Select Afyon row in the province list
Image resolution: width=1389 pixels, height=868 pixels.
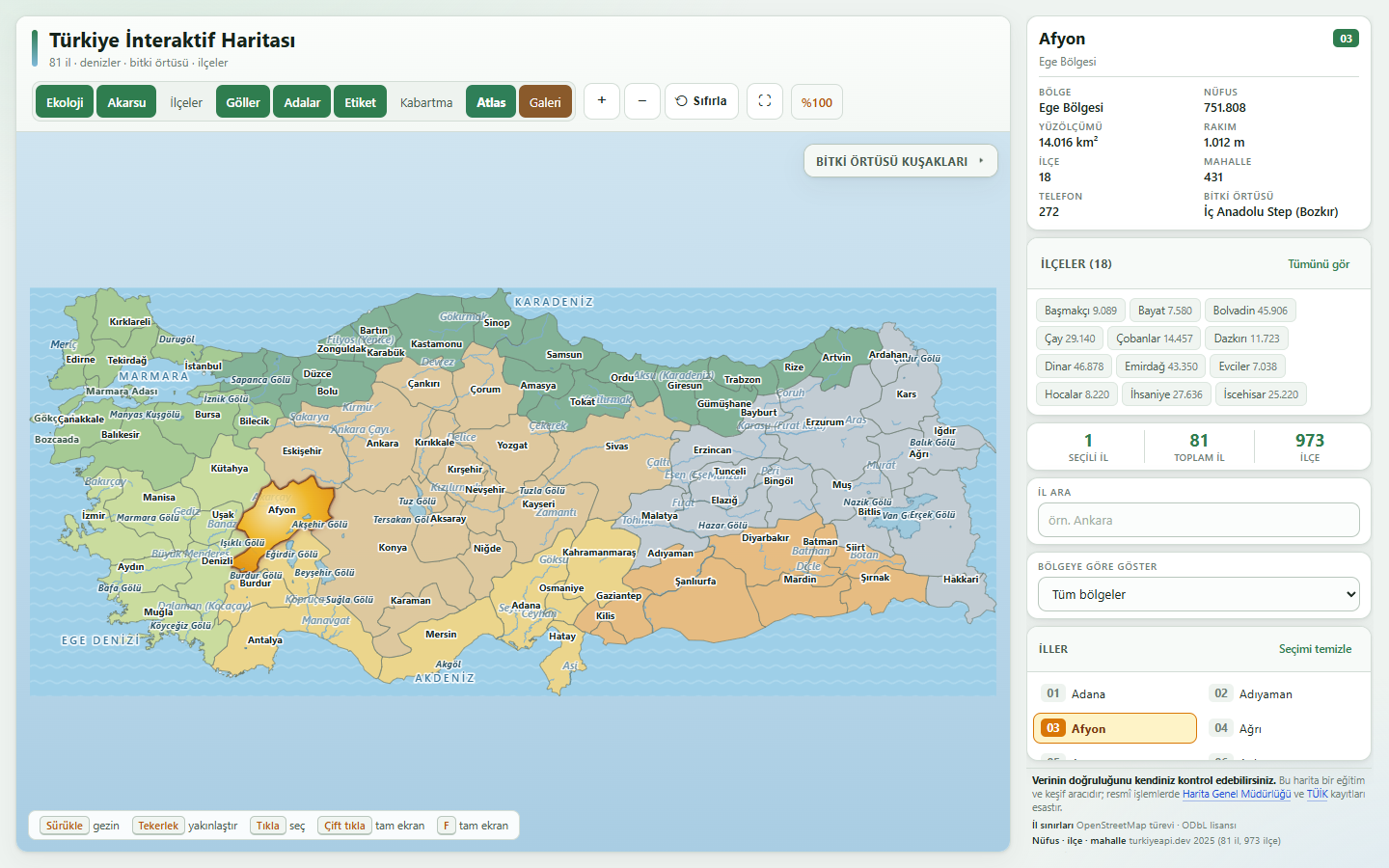tap(1115, 728)
